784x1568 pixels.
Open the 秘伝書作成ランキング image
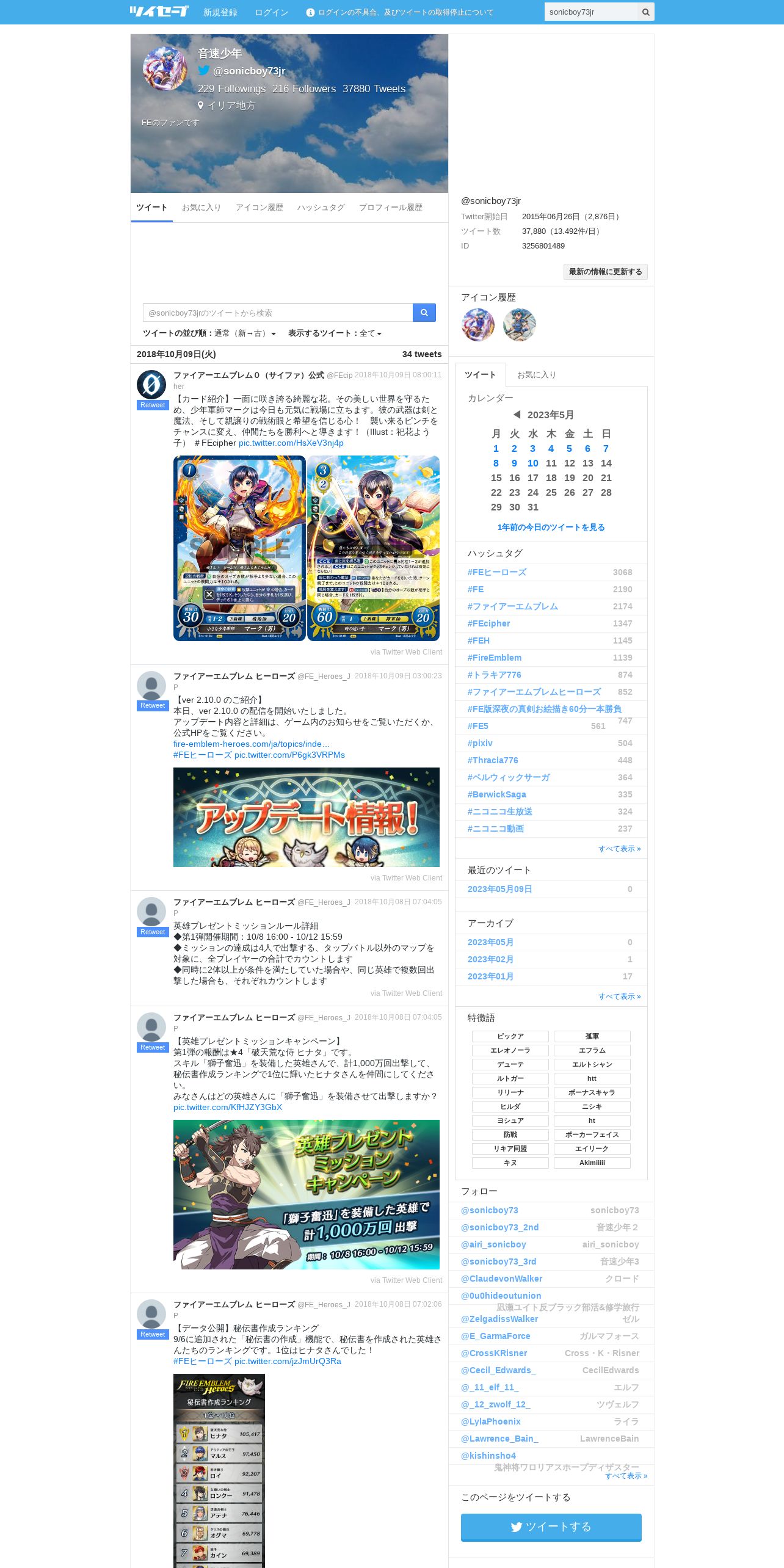click(x=219, y=1470)
